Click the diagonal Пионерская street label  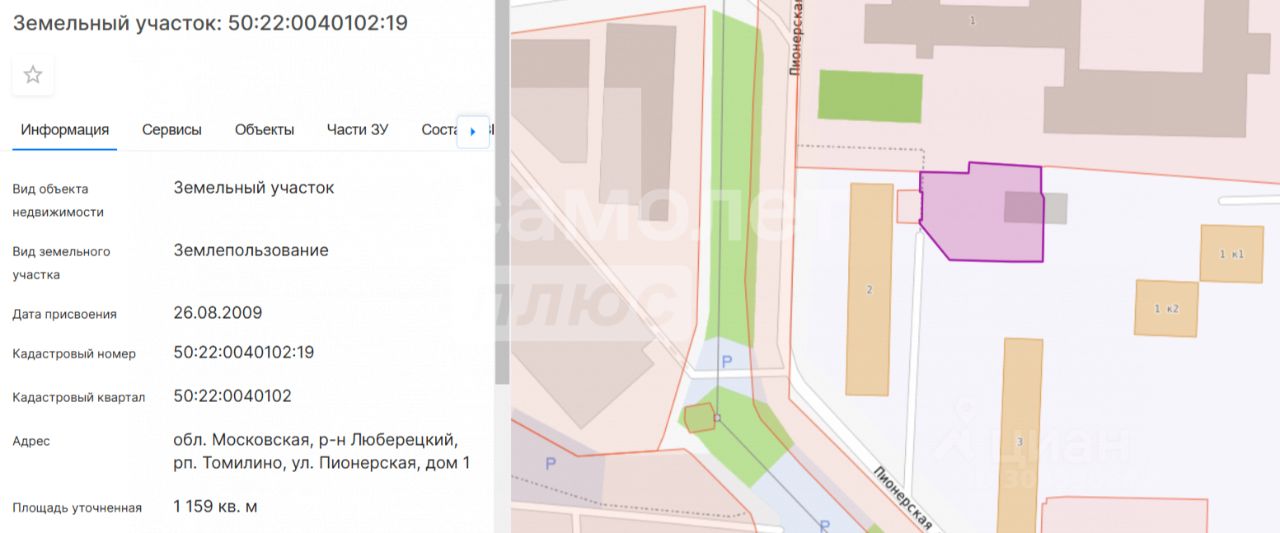click(x=903, y=497)
